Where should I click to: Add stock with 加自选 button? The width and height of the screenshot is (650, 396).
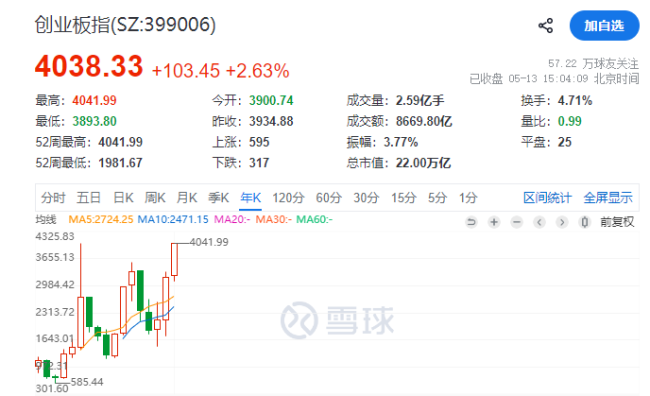point(604,26)
